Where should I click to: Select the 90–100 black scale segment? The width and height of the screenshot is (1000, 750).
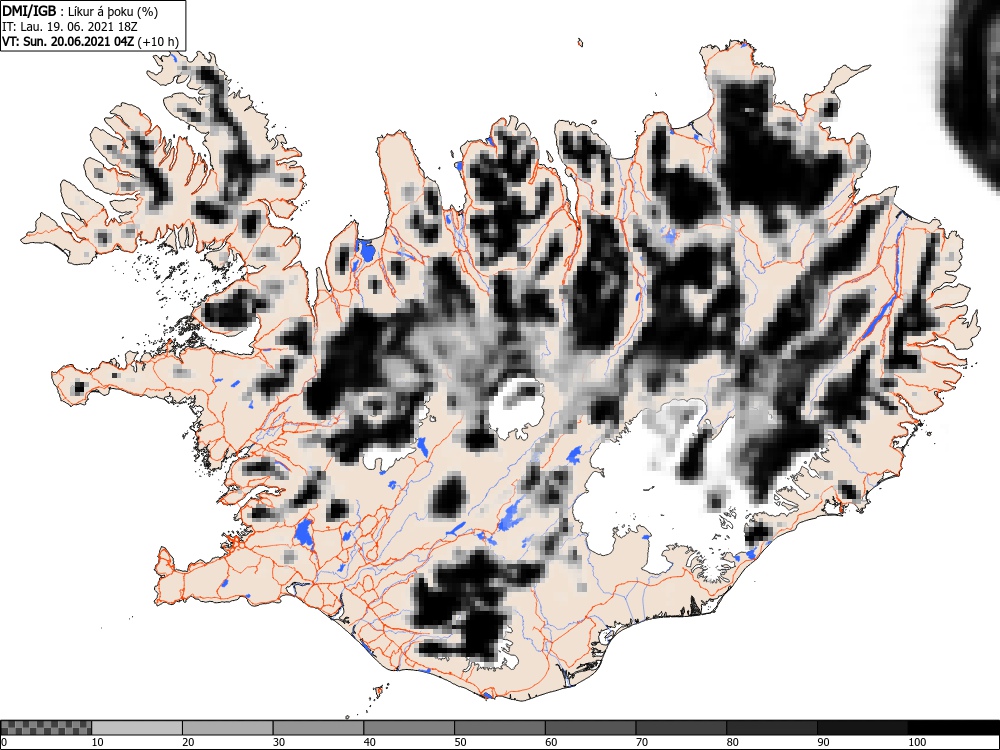tap(862, 728)
